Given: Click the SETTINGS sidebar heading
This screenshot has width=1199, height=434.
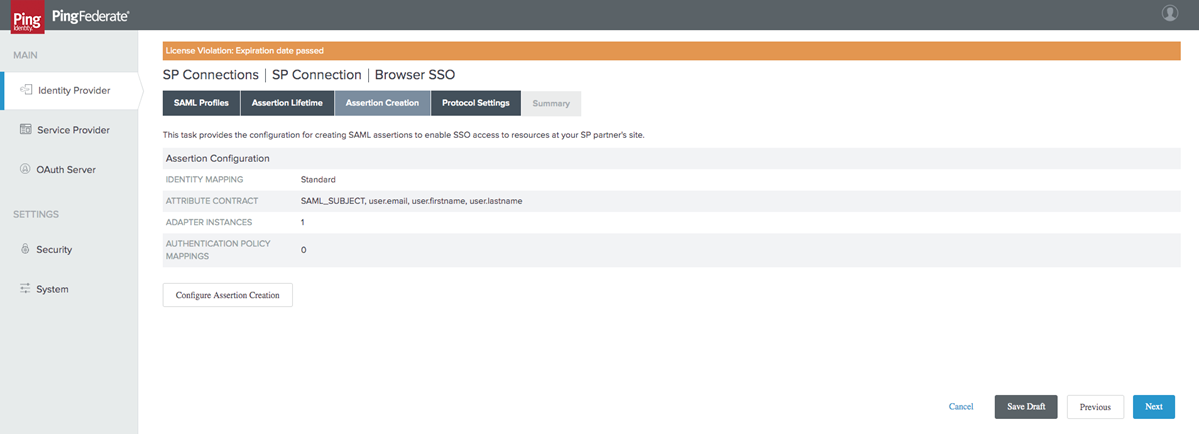Looking at the screenshot, I should [x=36, y=214].
